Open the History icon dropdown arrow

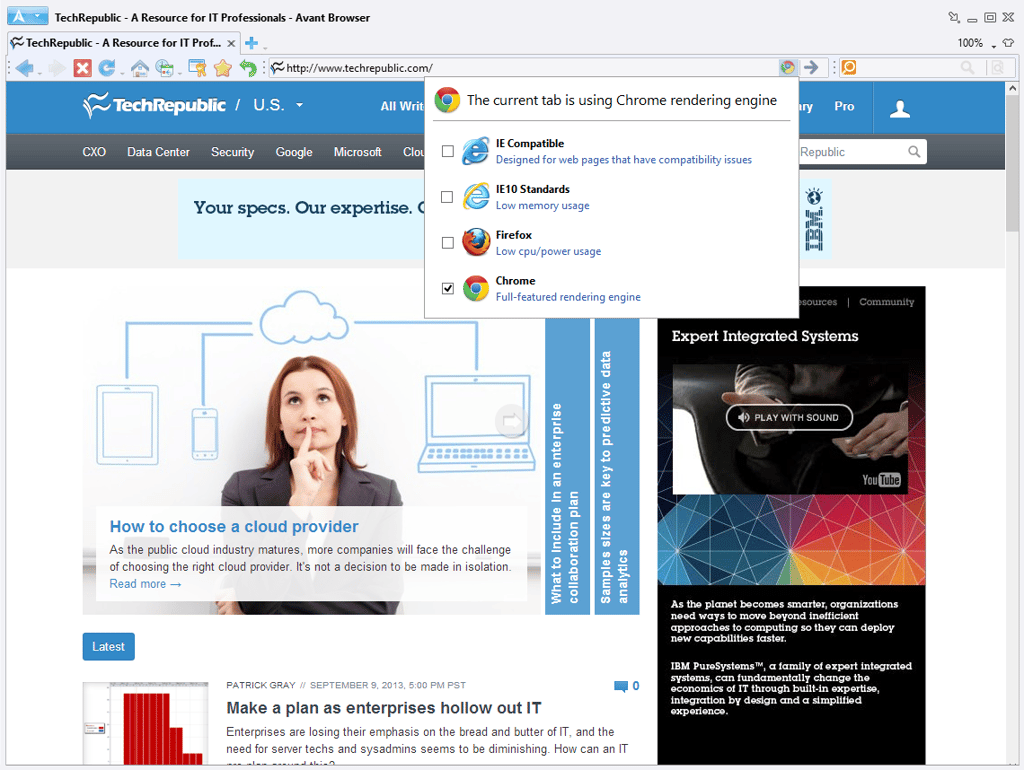point(178,72)
